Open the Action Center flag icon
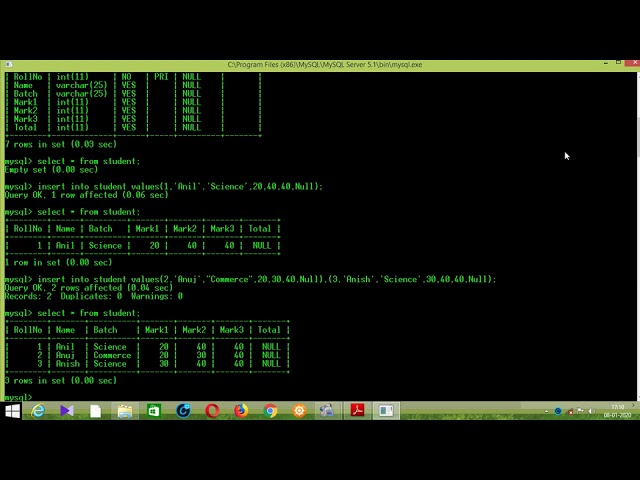Screen dimensions: 640x480 (x=580, y=411)
